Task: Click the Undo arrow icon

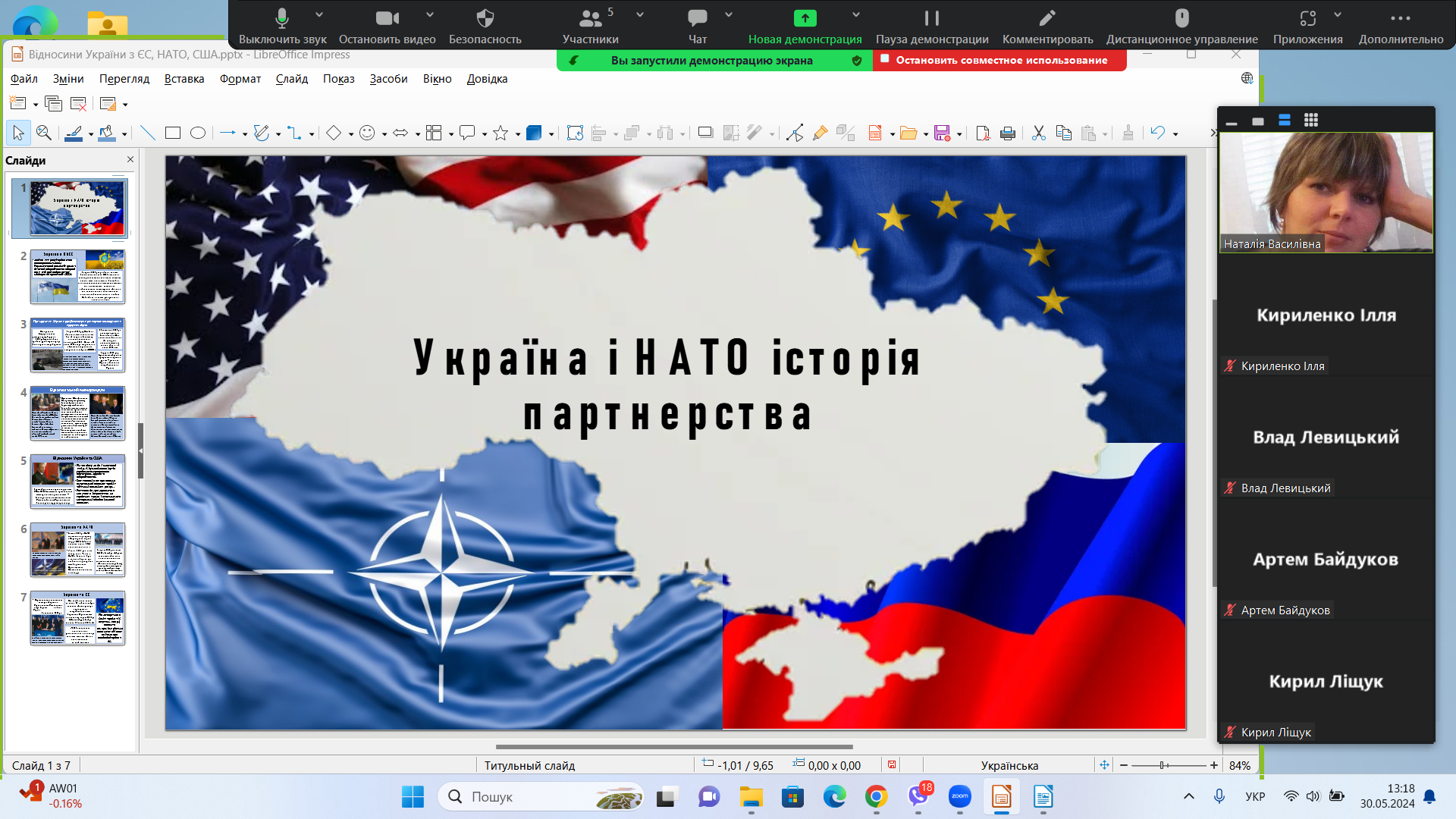Action: click(1158, 133)
